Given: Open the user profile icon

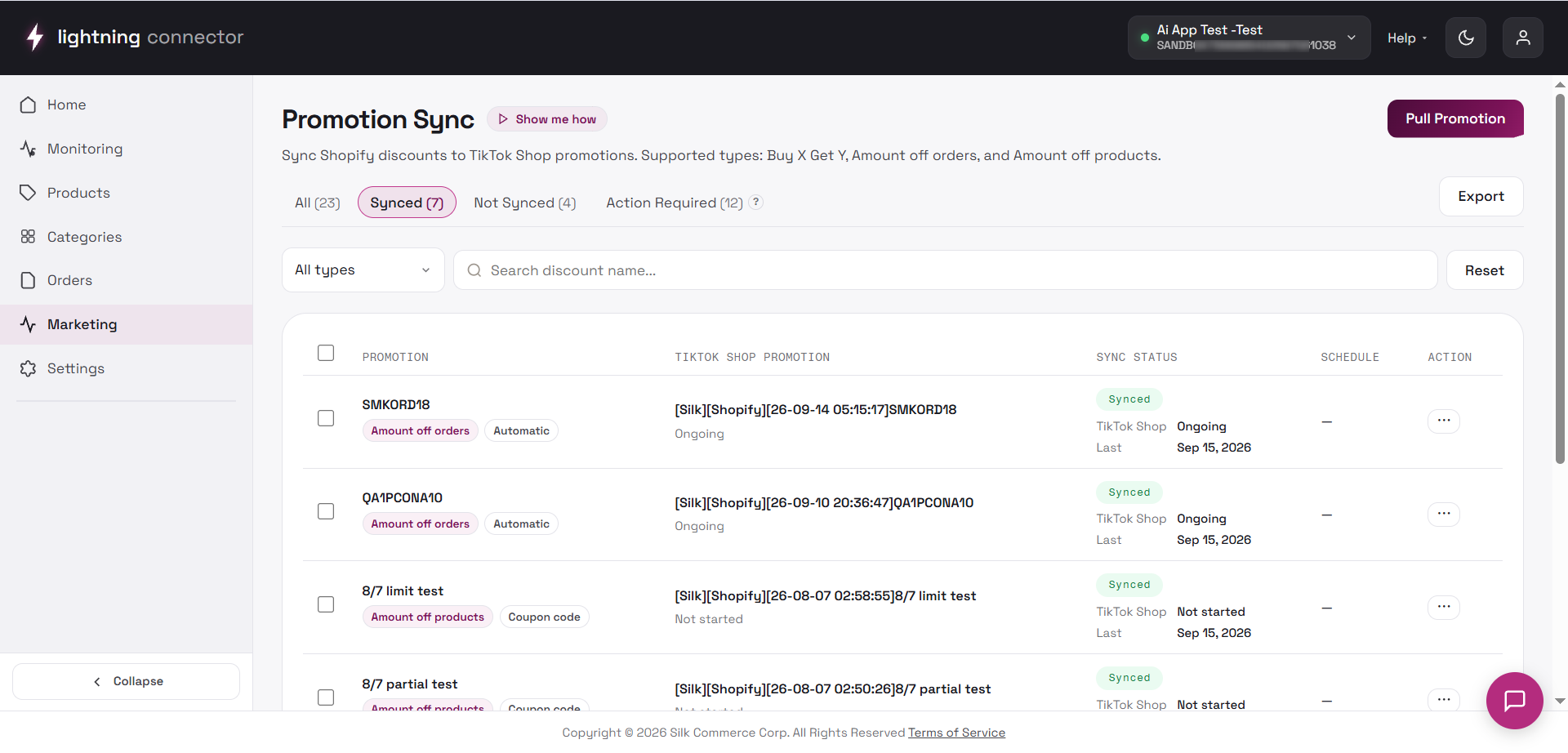Looking at the screenshot, I should (x=1523, y=38).
